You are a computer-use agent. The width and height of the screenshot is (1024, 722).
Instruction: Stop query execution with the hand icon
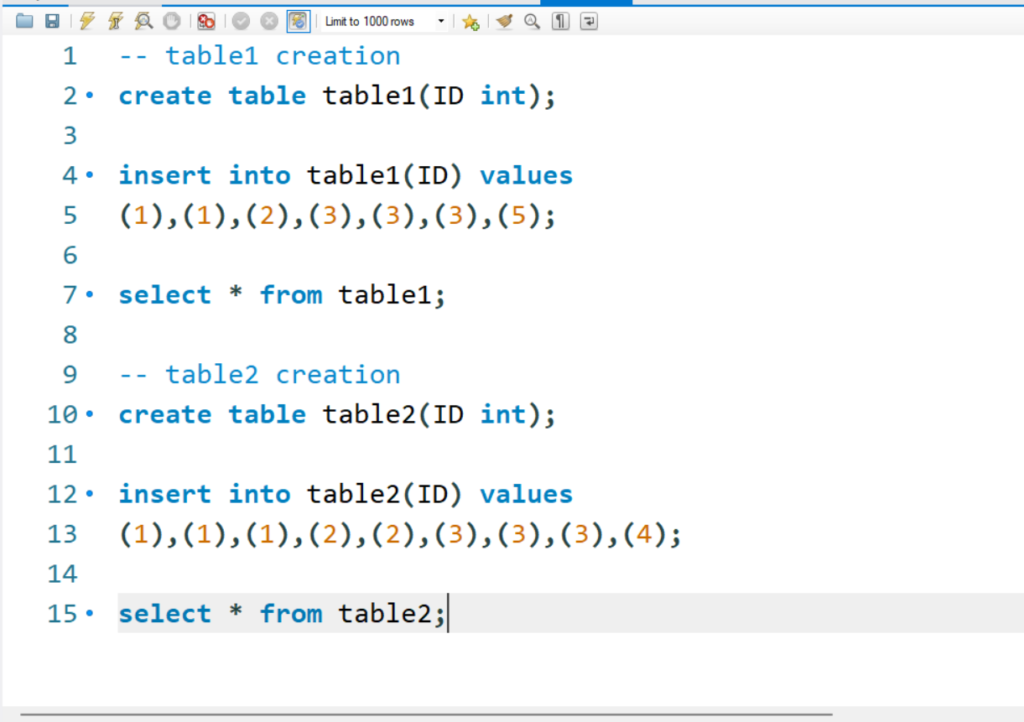tap(172, 21)
